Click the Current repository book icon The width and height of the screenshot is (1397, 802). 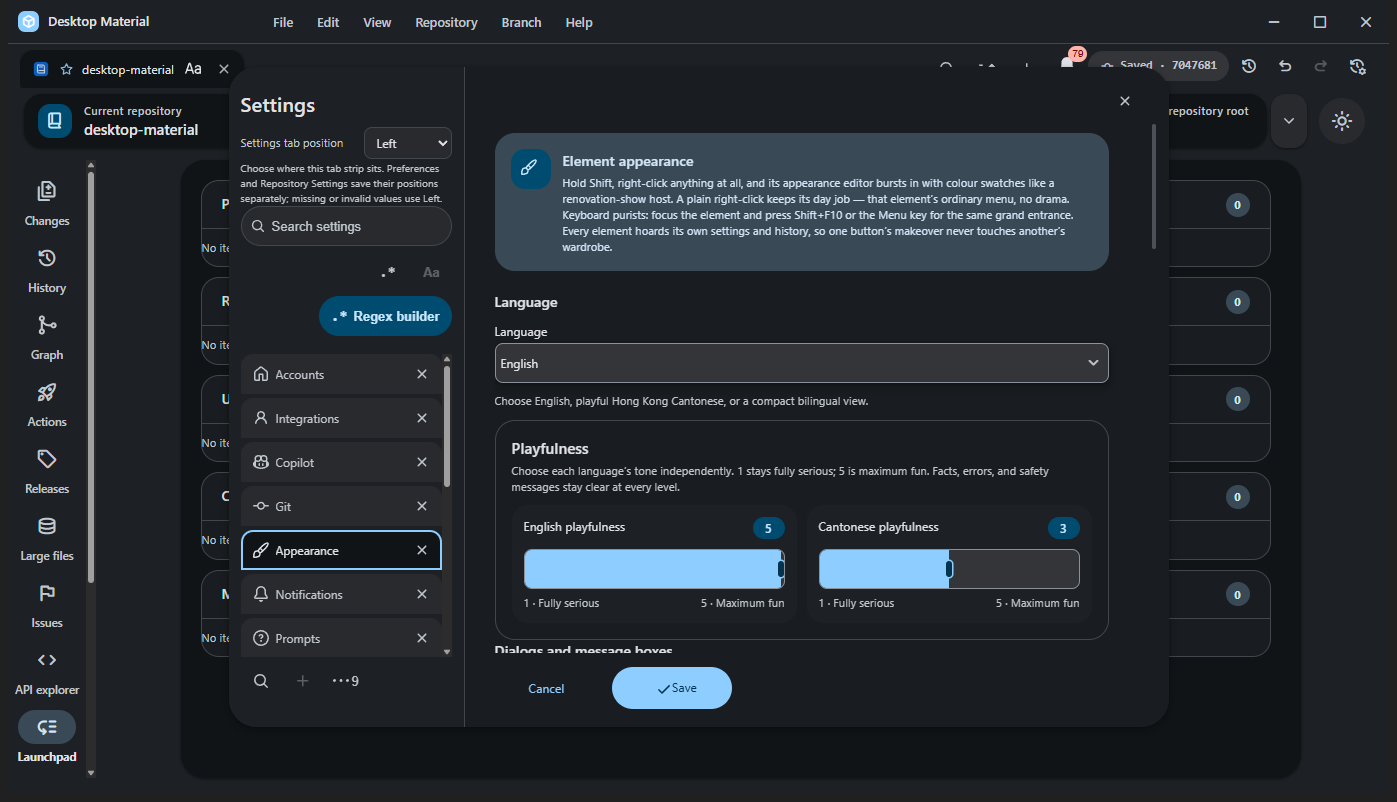(x=55, y=120)
